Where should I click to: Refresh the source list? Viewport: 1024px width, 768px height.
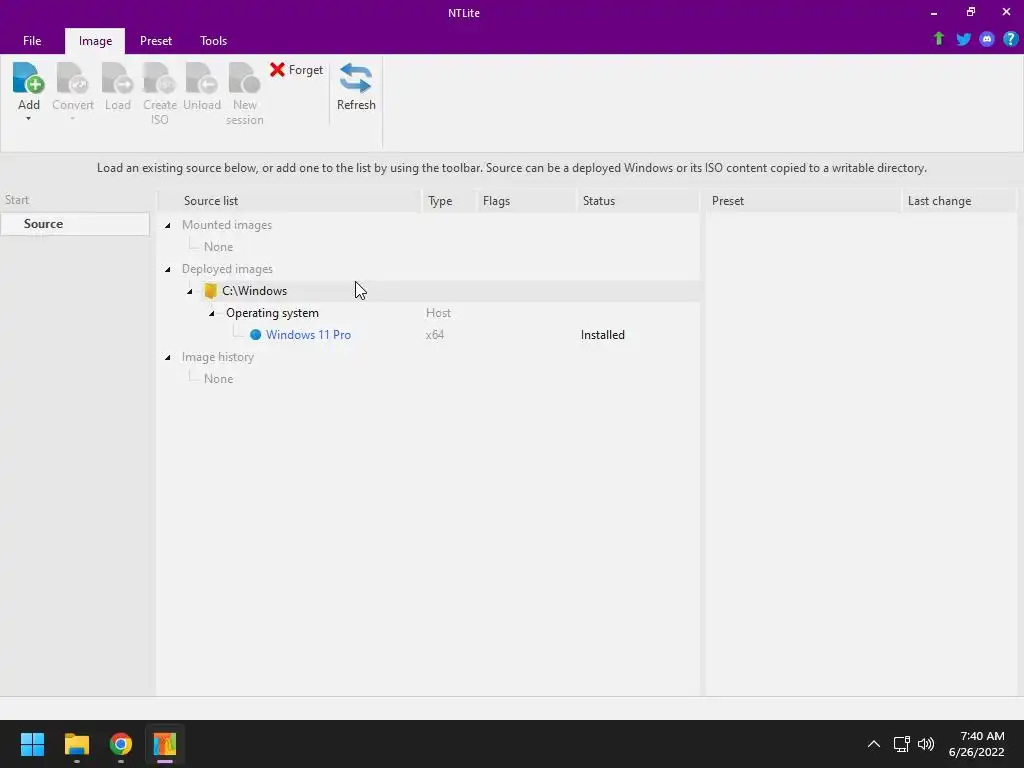coord(356,87)
